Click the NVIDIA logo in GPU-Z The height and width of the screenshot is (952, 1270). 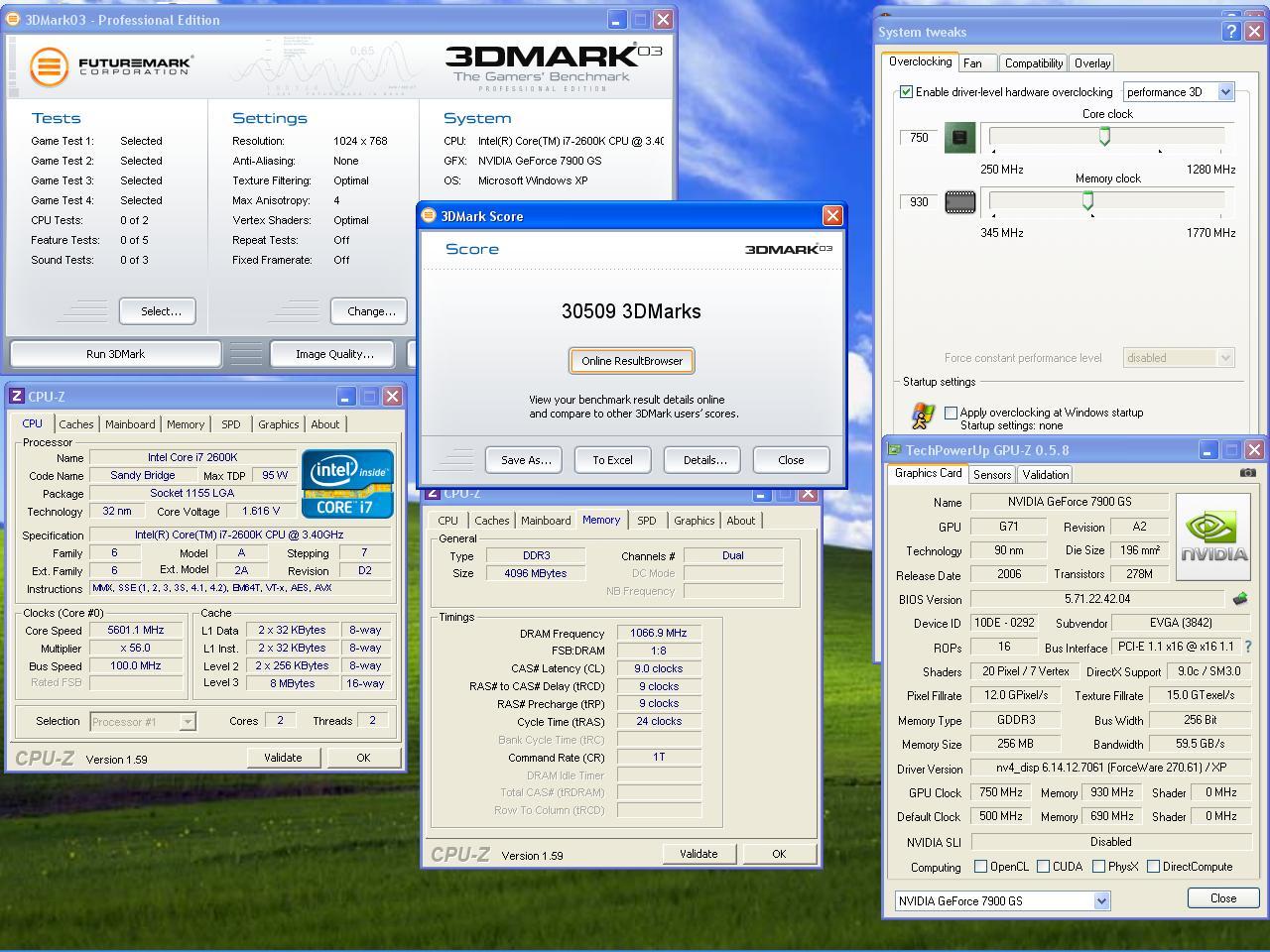tap(1212, 536)
